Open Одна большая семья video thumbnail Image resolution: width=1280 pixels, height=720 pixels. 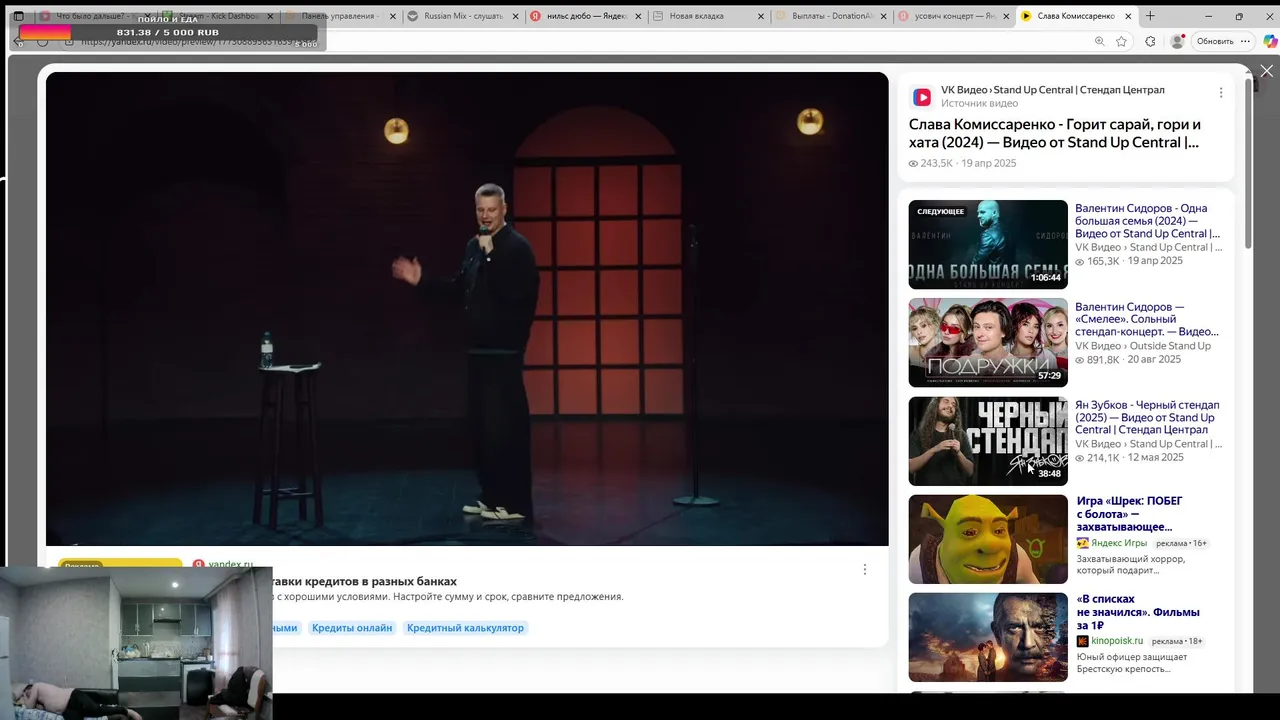pos(988,244)
